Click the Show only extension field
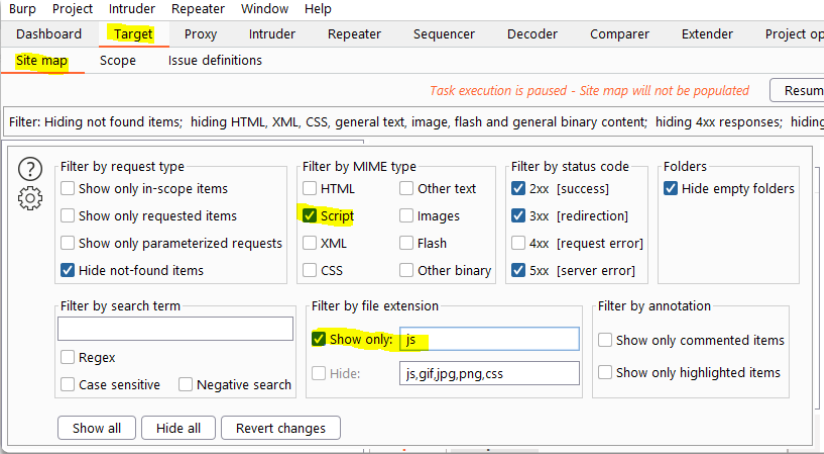 (489, 339)
